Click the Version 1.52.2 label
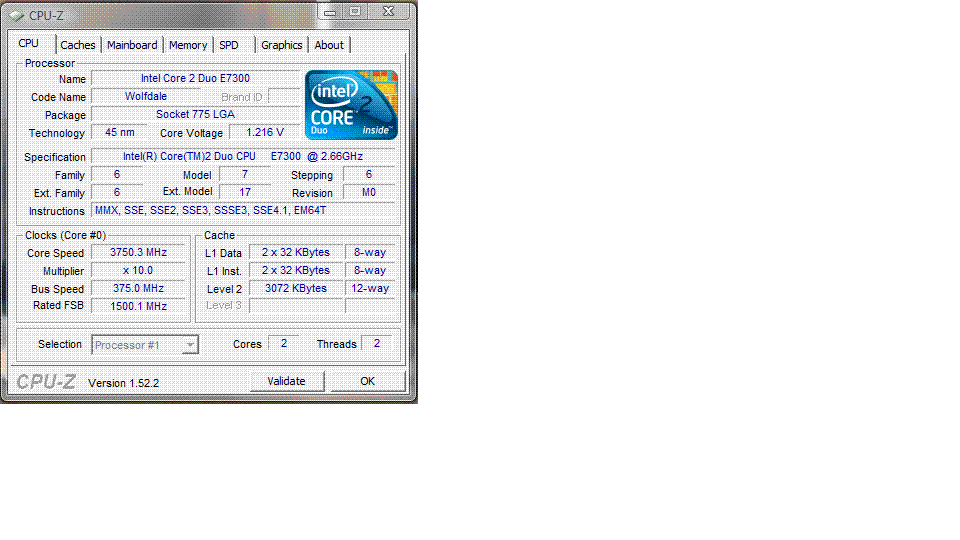 124,383
